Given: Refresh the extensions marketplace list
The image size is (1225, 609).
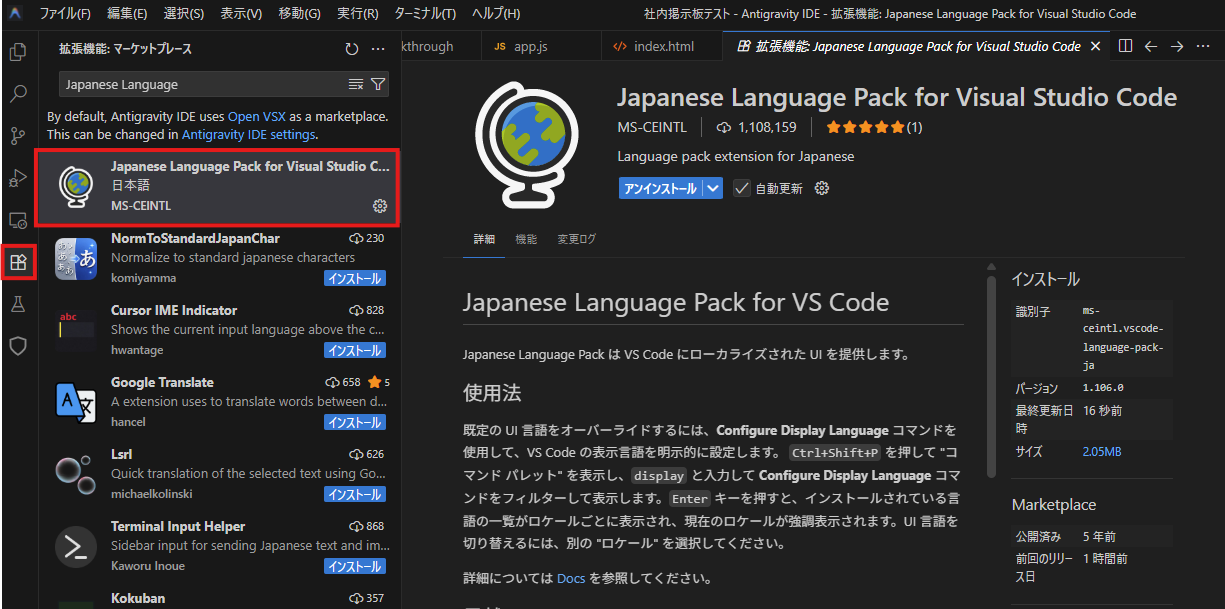Looking at the screenshot, I should [x=351, y=49].
